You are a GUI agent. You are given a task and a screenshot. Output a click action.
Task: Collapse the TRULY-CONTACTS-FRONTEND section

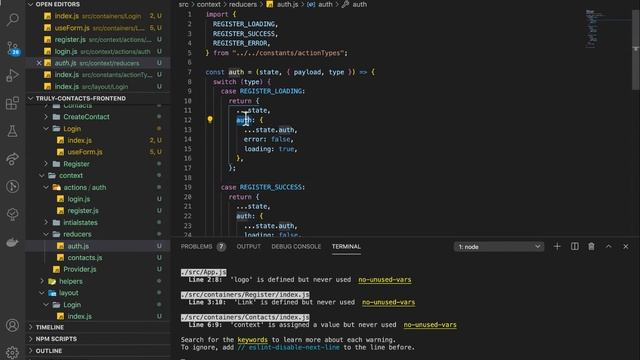(30, 98)
